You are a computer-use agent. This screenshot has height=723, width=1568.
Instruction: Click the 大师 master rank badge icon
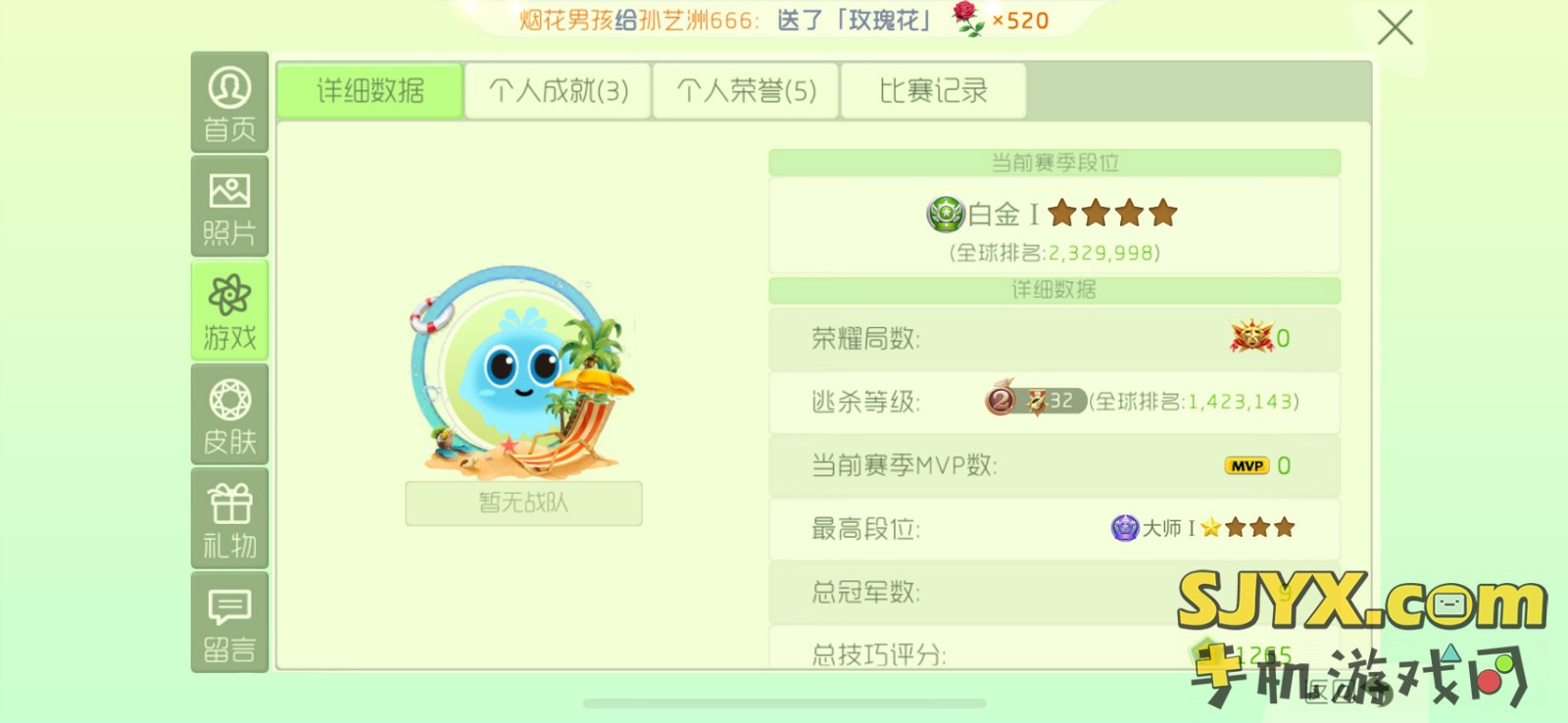click(x=1125, y=528)
